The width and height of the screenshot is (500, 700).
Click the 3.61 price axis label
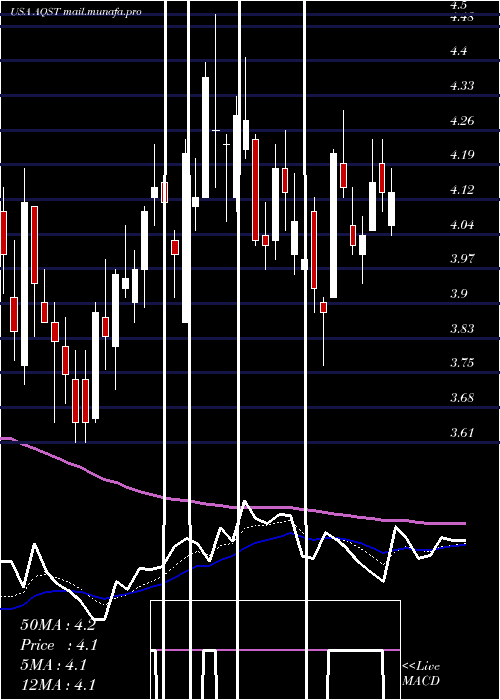click(462, 432)
